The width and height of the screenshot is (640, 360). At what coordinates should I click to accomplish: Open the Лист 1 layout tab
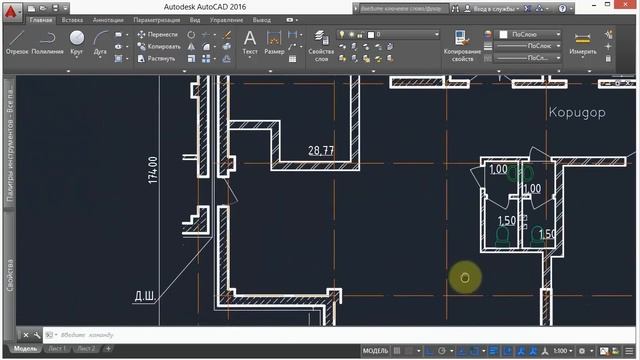pos(57,349)
